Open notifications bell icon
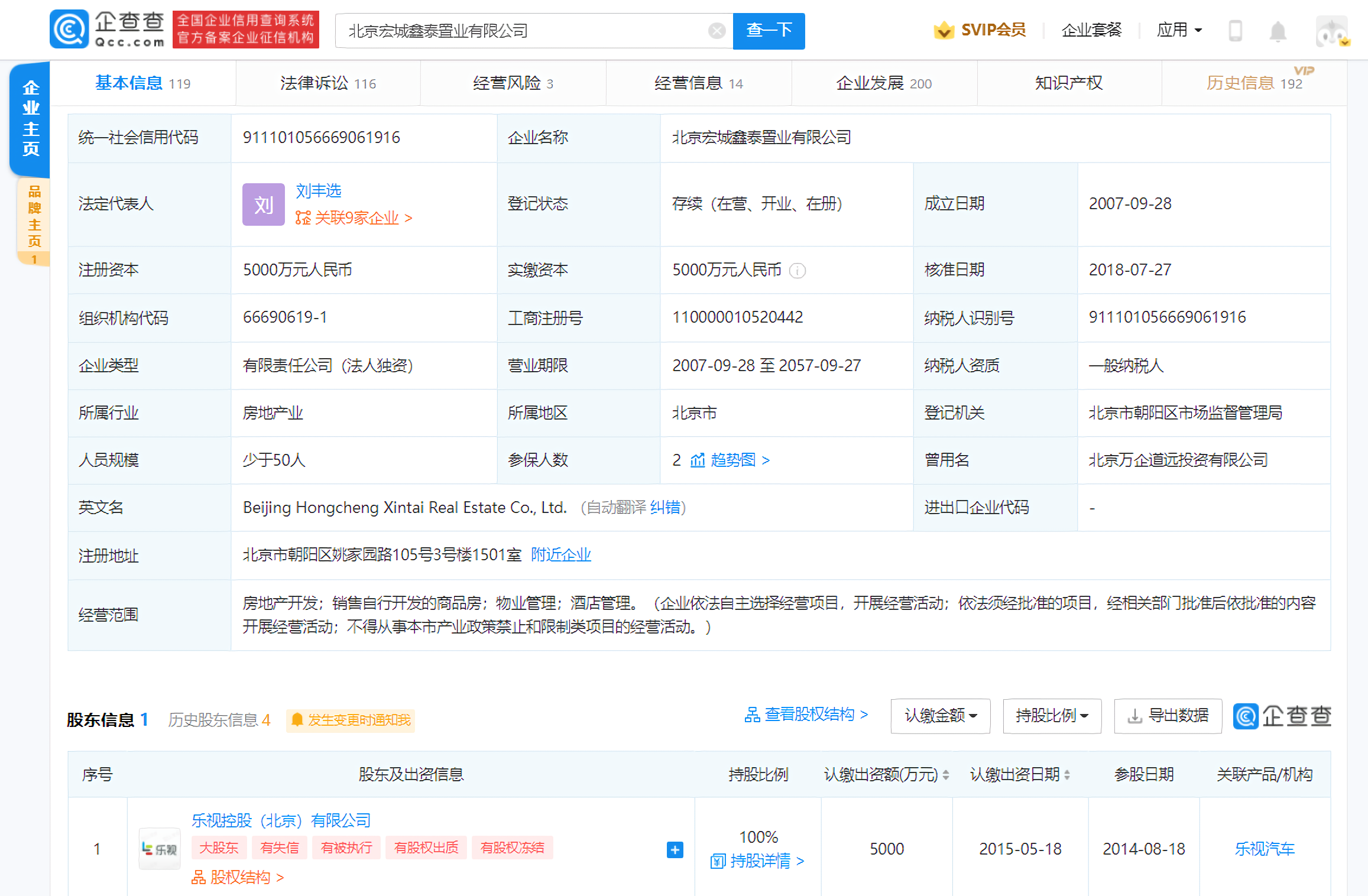Viewport: 1368px width, 896px height. point(1278,31)
